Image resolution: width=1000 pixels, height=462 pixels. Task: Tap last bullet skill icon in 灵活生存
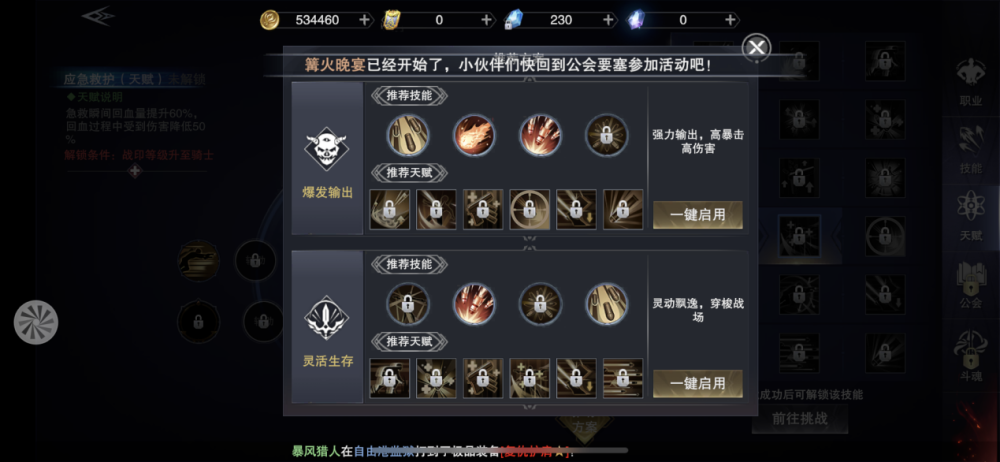607,304
